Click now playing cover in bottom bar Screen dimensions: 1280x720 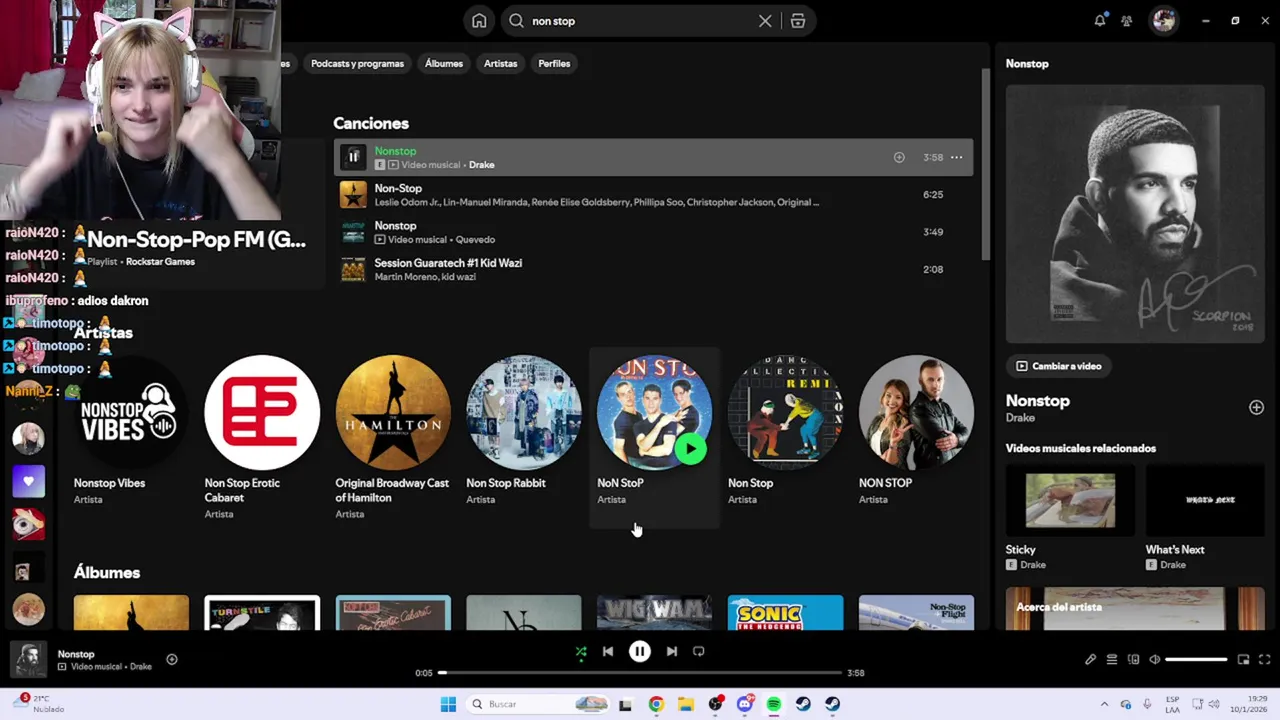coord(28,660)
